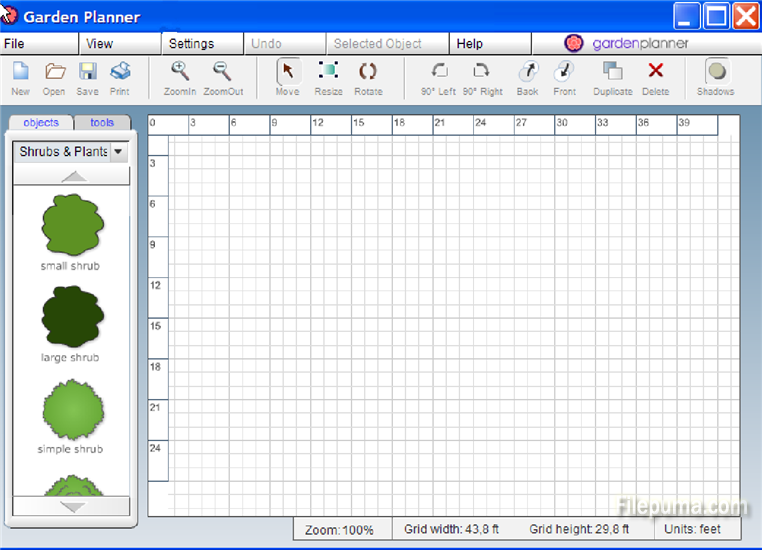
Task: Open the Settings menu
Action: (x=191, y=44)
